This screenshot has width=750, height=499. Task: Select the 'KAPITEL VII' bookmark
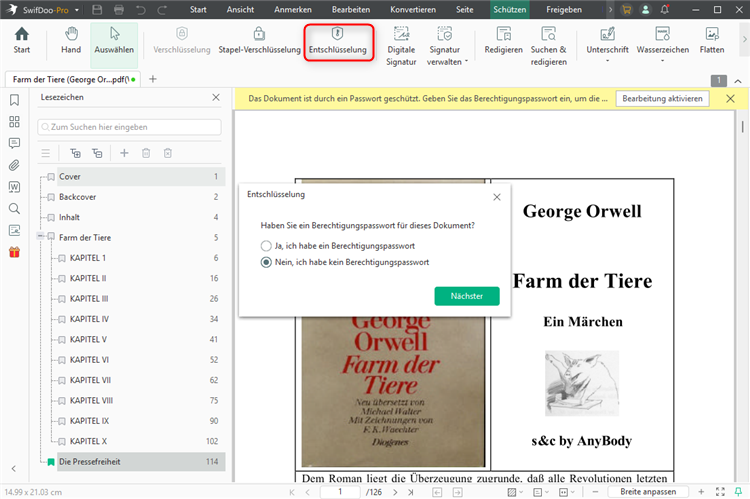pos(141,380)
